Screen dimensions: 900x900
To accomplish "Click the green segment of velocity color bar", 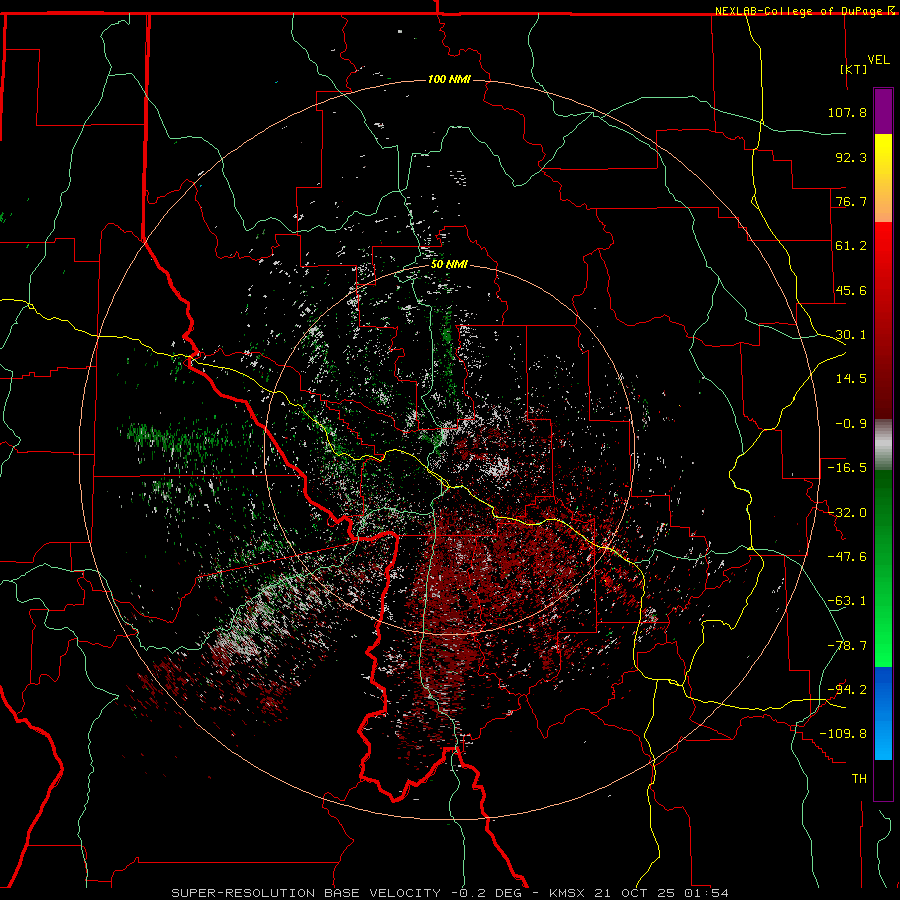I will (x=883, y=568).
